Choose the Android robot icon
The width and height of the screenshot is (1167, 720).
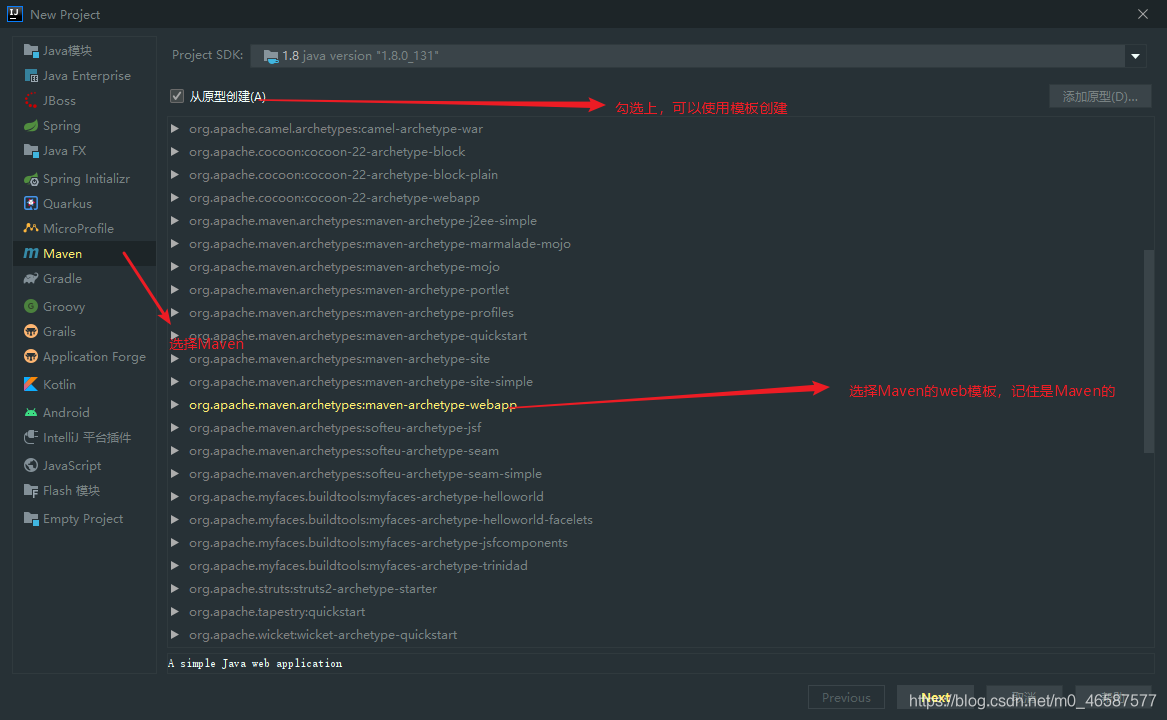tap(31, 412)
